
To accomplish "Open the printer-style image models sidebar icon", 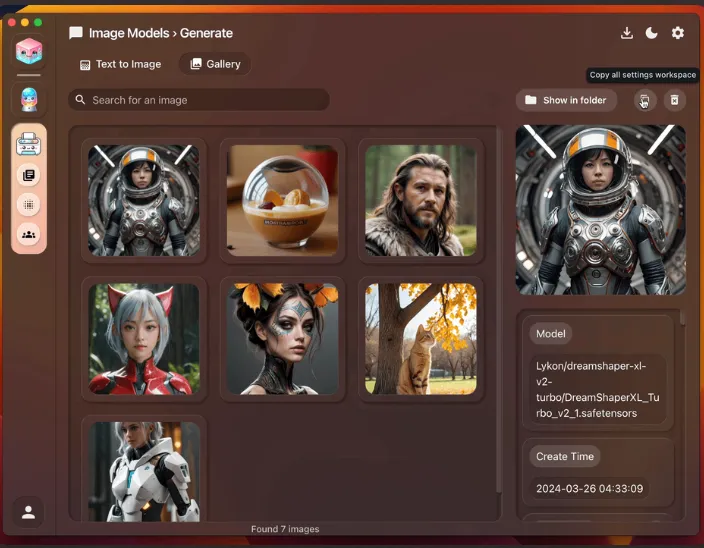I will tap(29, 145).
